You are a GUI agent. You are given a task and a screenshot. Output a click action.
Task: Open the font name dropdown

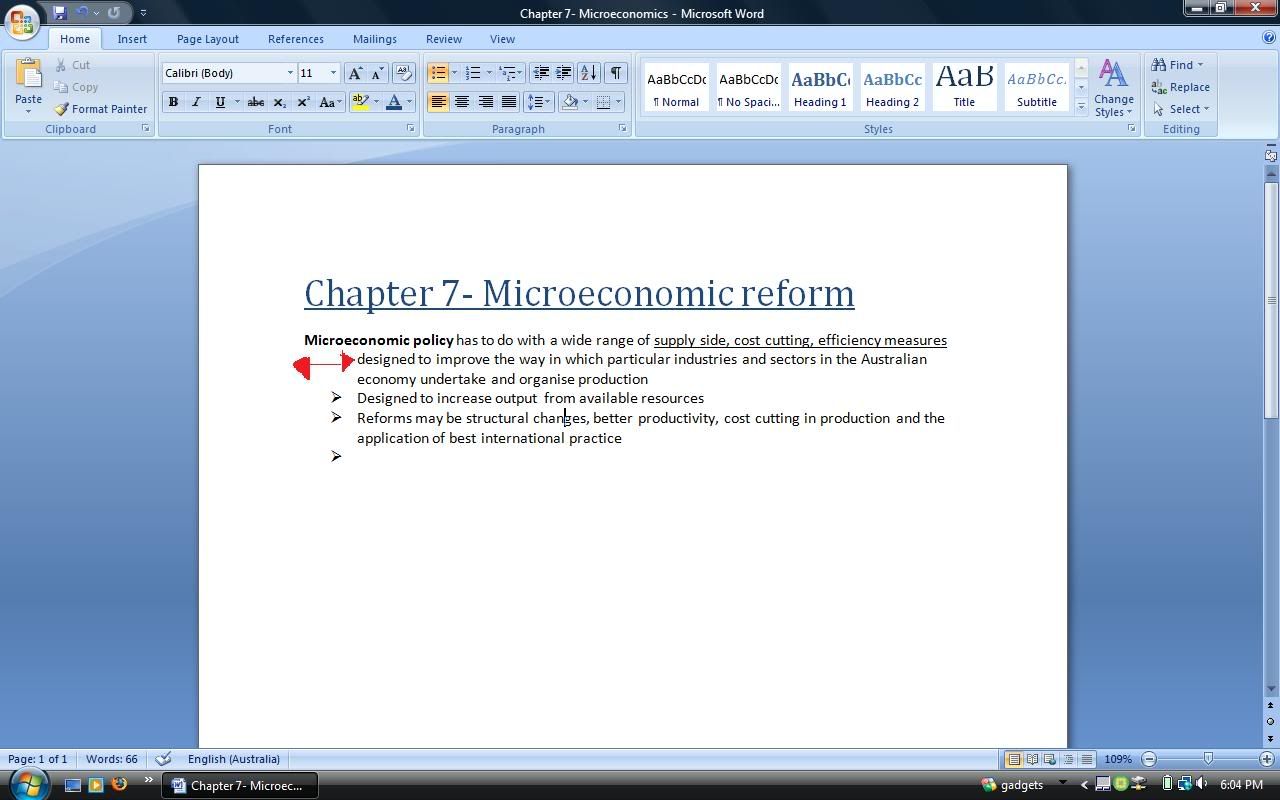290,73
